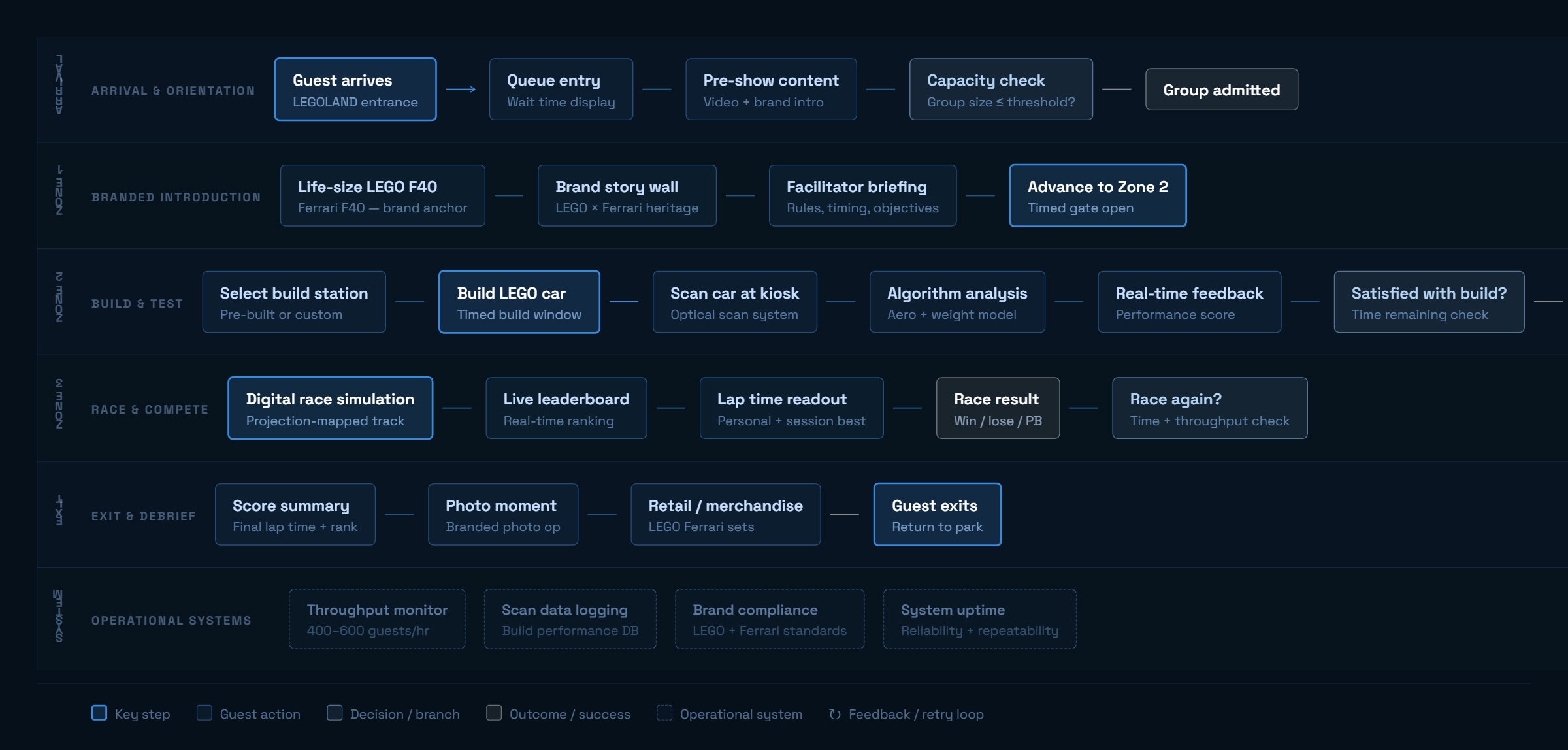
Task: Click the Satisfied with build? decision
Action: click(1429, 302)
